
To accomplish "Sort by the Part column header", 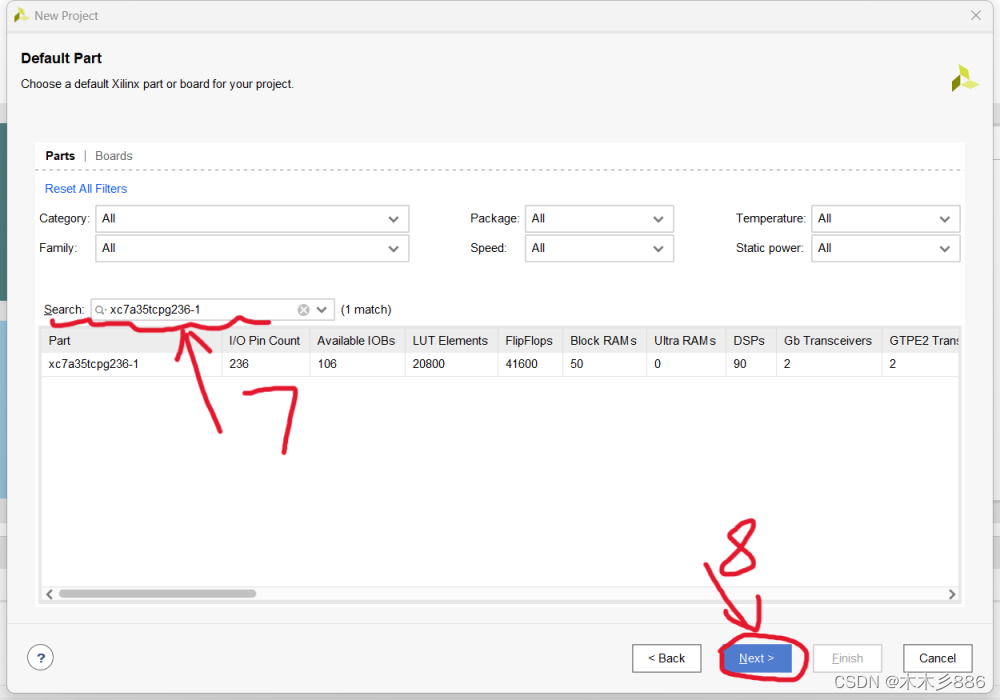I will click(131, 340).
